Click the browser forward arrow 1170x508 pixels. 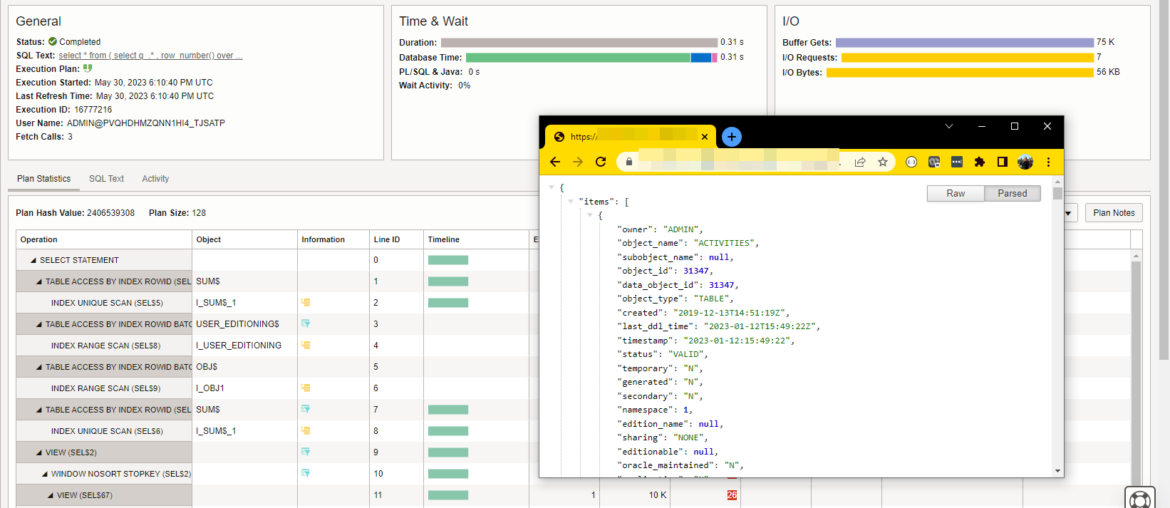tap(578, 162)
